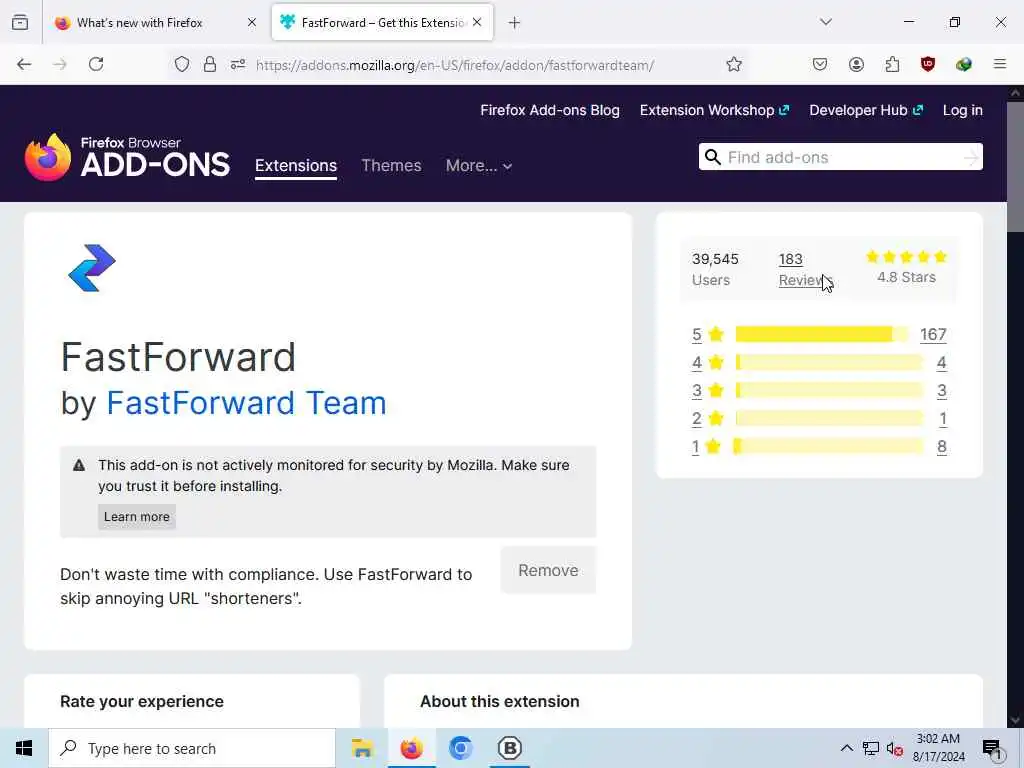Image resolution: width=1024 pixels, height=768 pixels.
Task: Open the 8 one-star review count
Action: click(942, 447)
